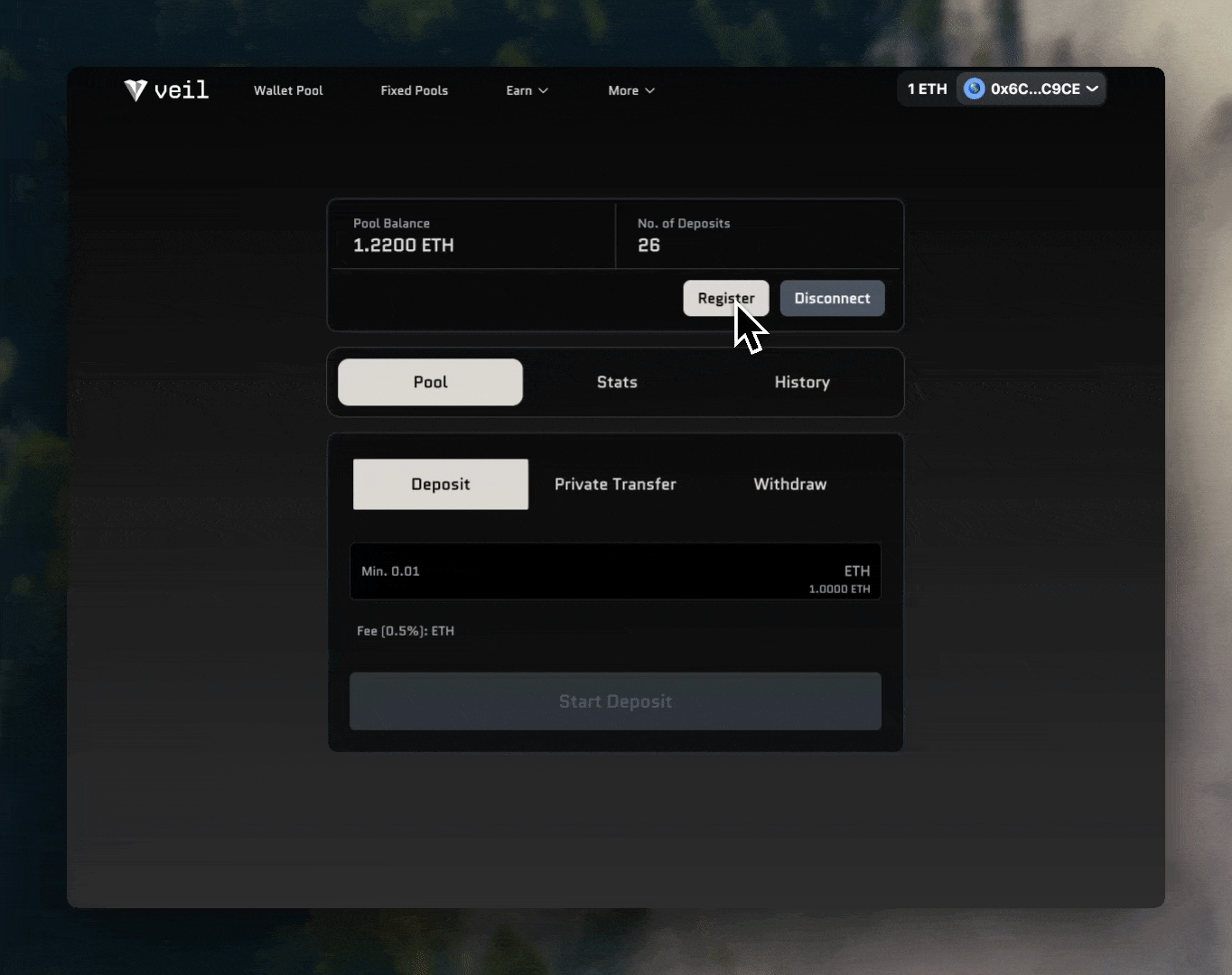The image size is (1232, 975).
Task: Open the Deposit tab
Action: (440, 484)
